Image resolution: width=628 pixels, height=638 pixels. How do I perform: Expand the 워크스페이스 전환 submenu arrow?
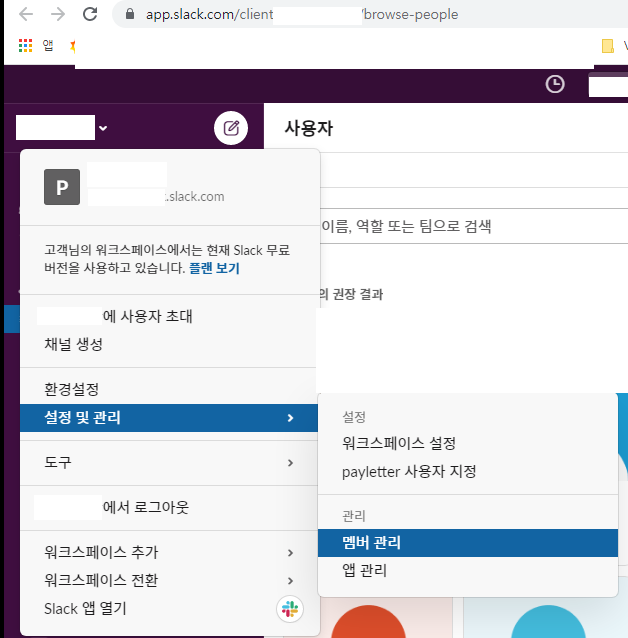(290, 581)
